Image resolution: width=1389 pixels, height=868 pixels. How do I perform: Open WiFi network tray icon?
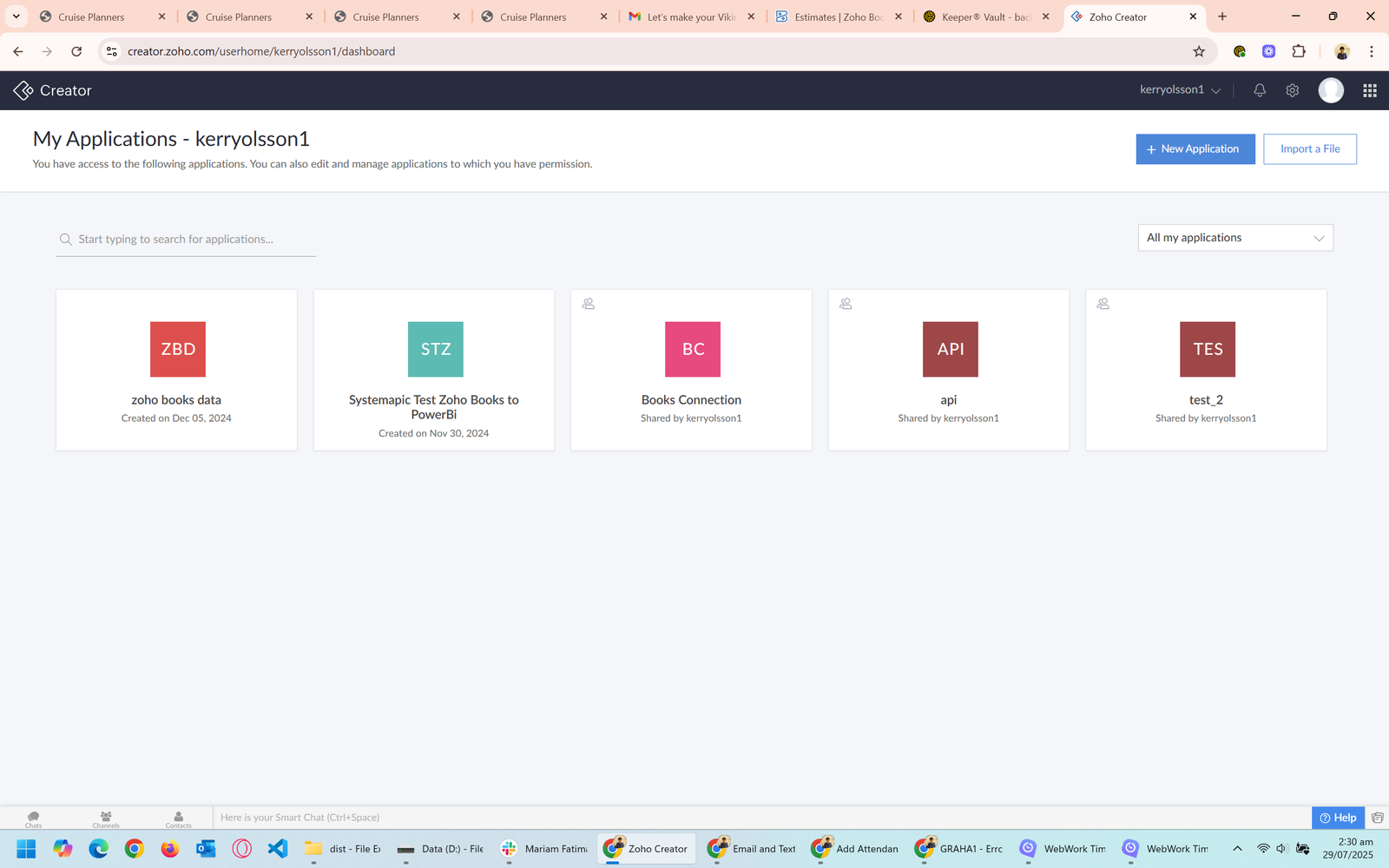click(1263, 849)
